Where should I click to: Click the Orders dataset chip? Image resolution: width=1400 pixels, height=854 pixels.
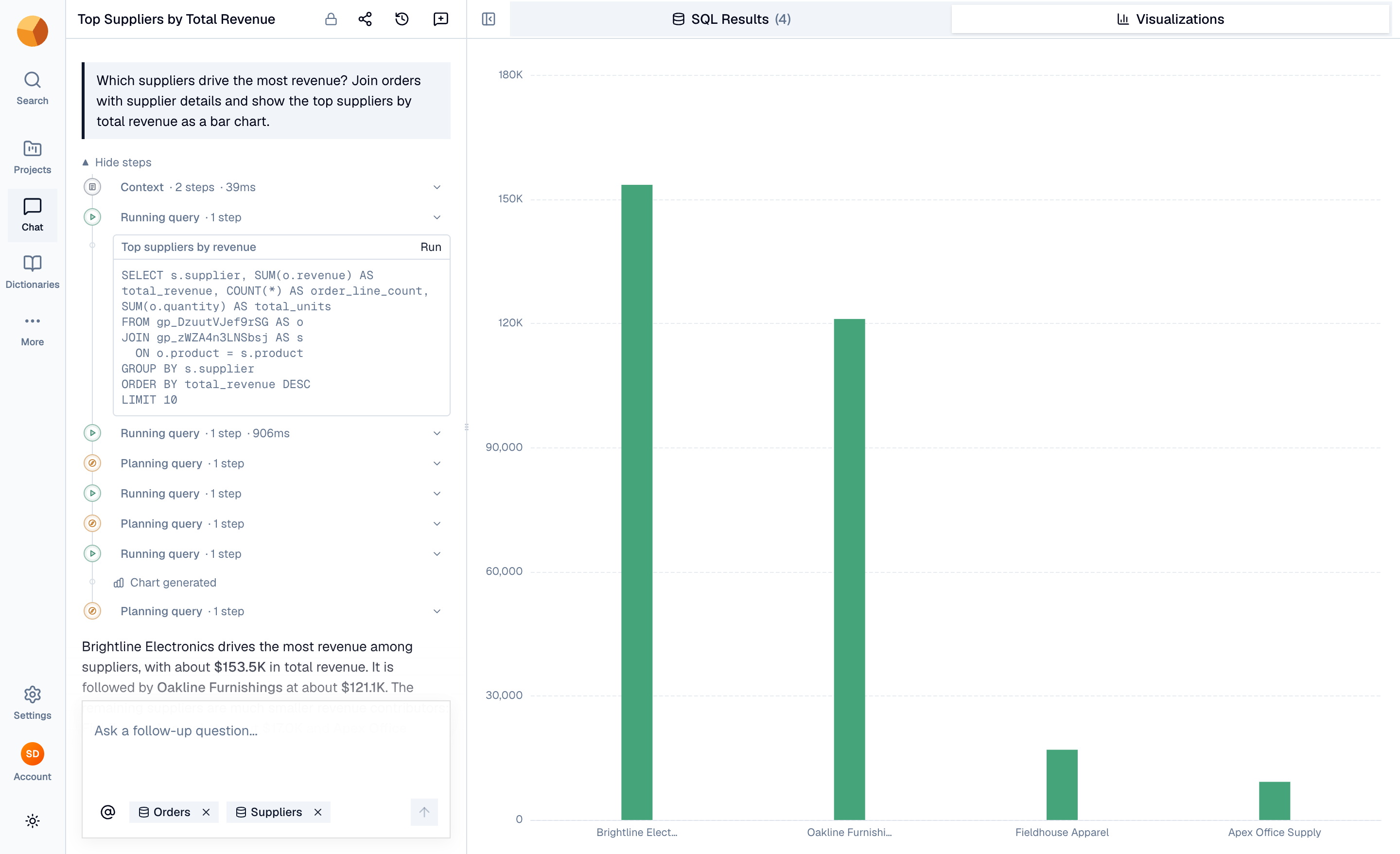point(174,813)
